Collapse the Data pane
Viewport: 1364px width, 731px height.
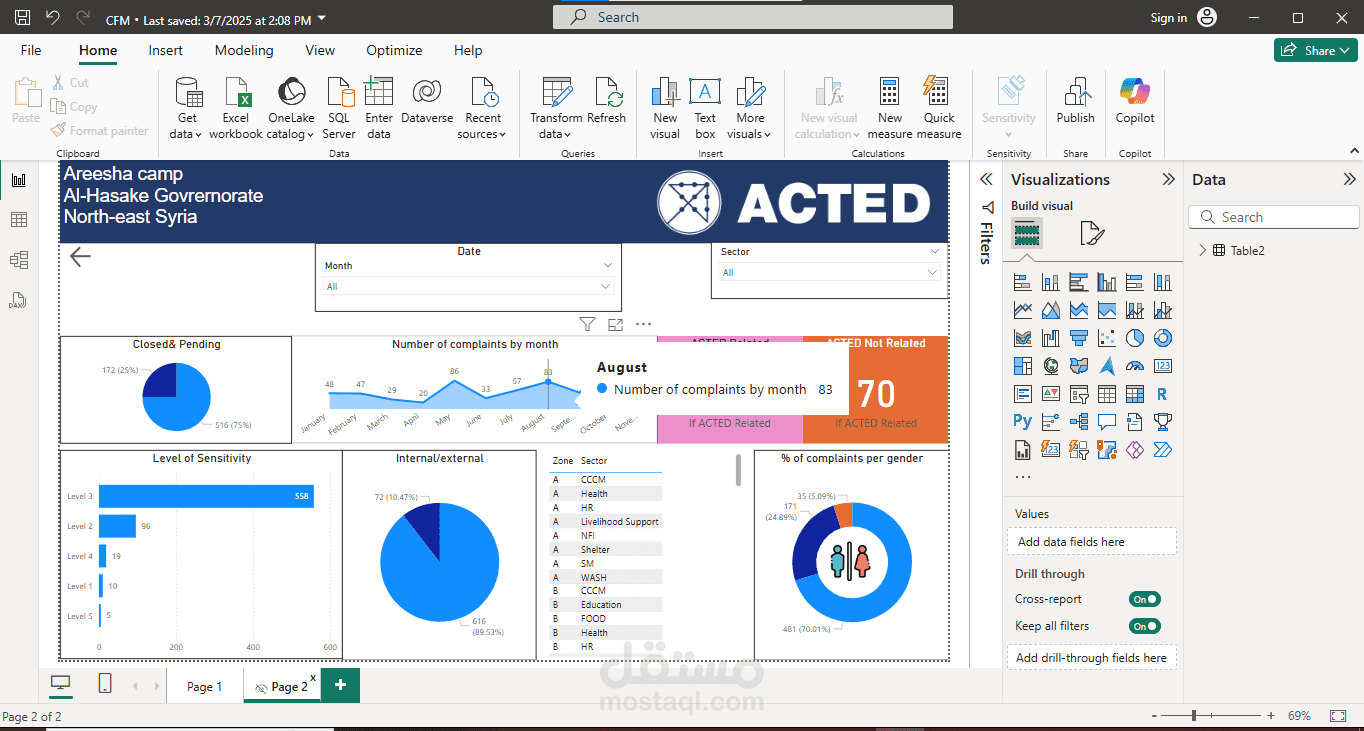1349,180
